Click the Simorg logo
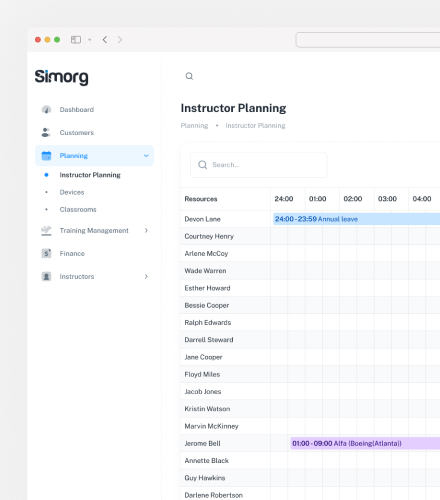440x500 pixels. click(x=62, y=77)
